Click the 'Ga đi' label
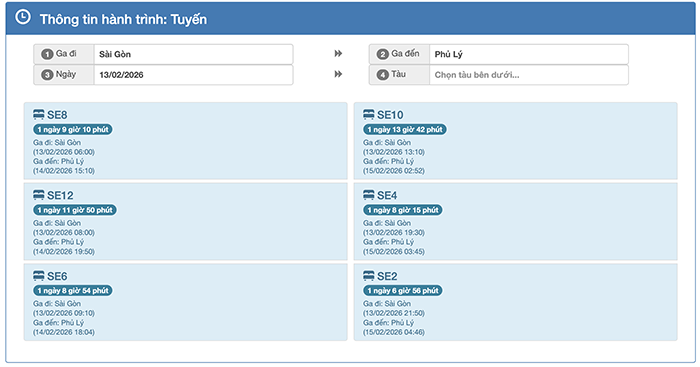The width and height of the screenshot is (700, 367). click(66, 54)
